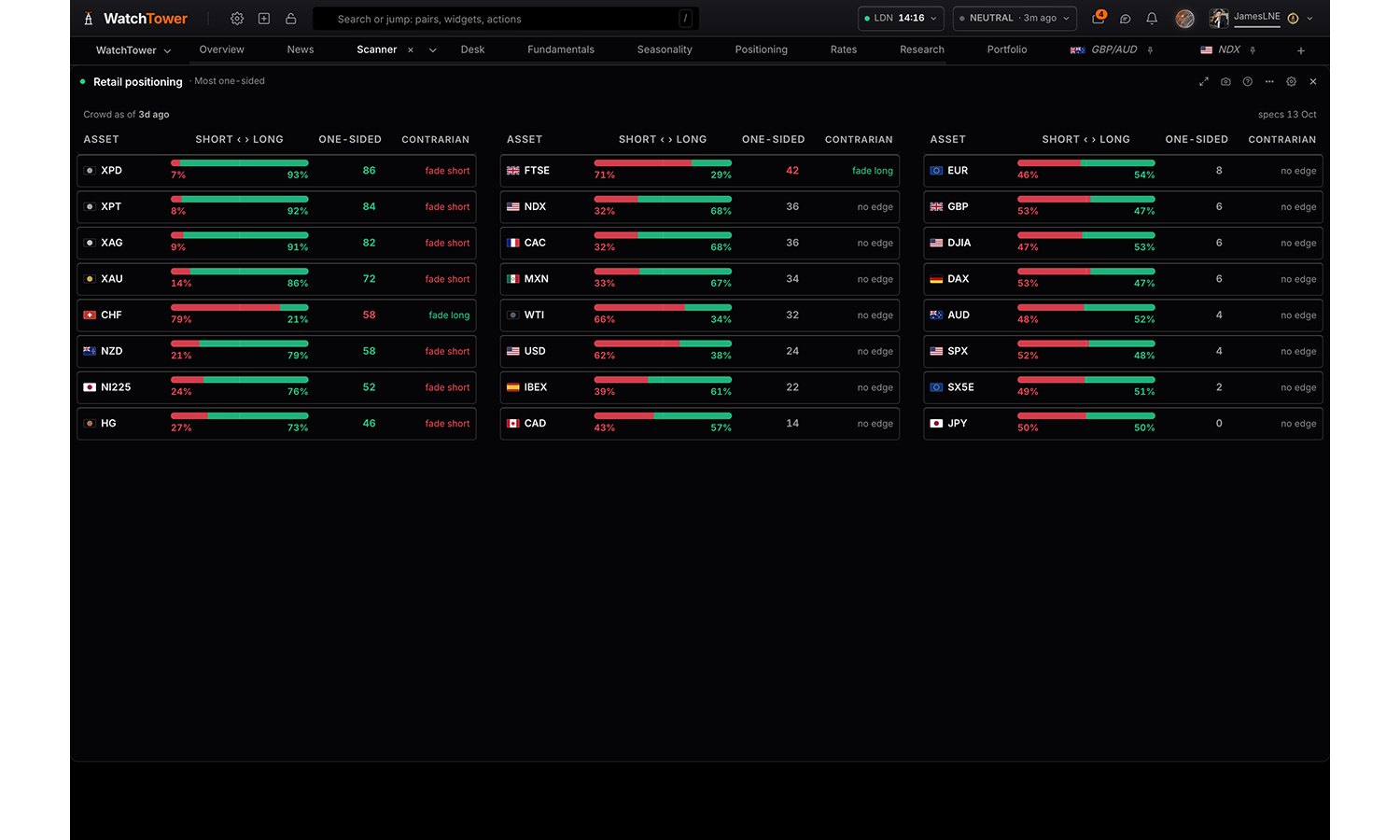The width and height of the screenshot is (1400, 840).
Task: Click the JamesLNE profile picture
Action: pyautogui.click(x=1219, y=19)
